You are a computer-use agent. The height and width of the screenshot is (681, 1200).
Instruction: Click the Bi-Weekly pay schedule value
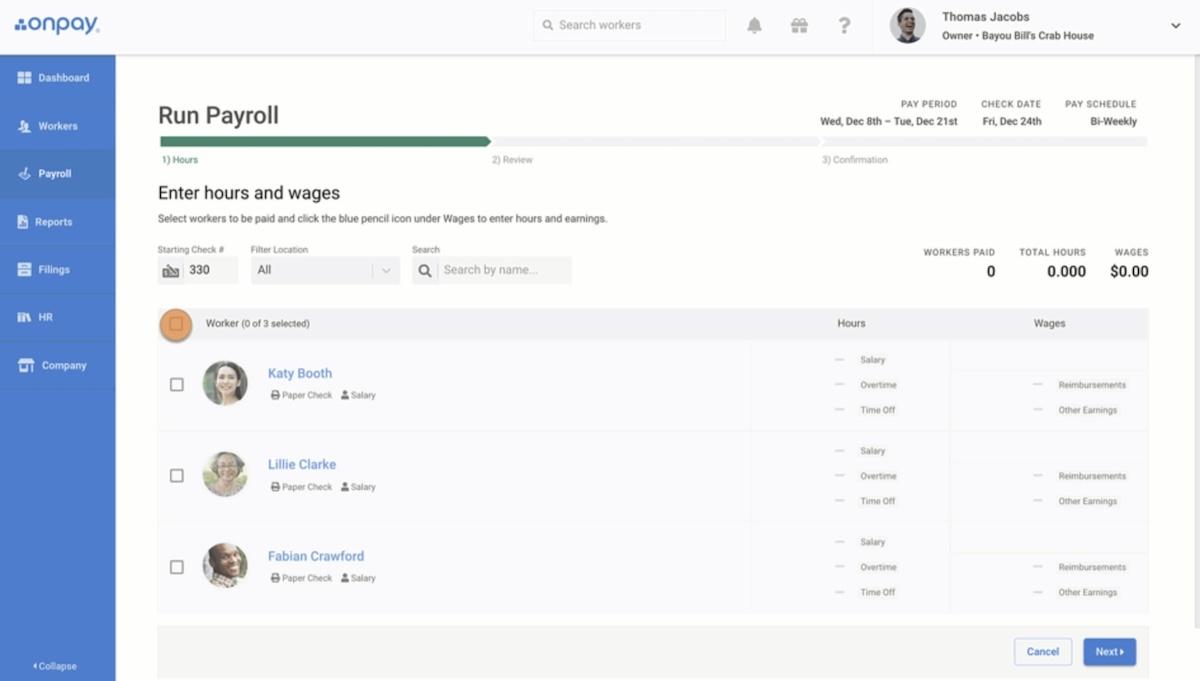(1113, 121)
